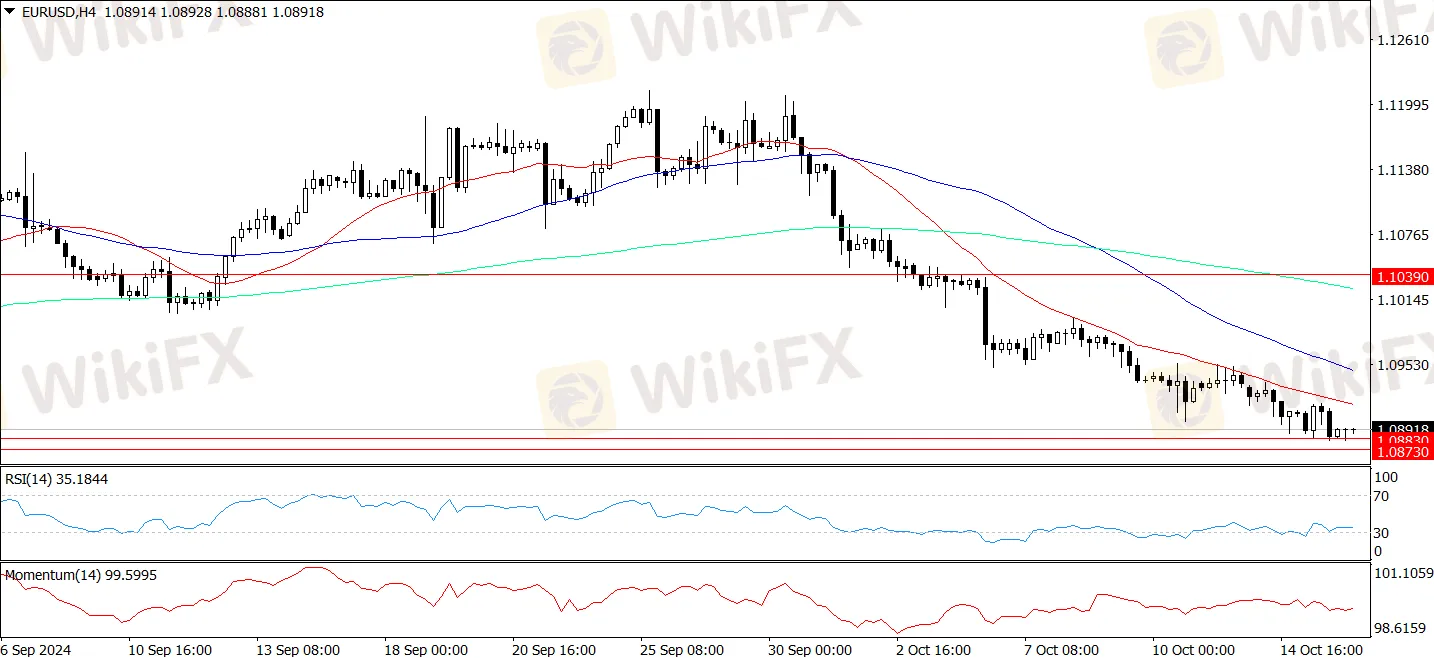Click the 1.12610 price axis label

[x=1403, y=40]
